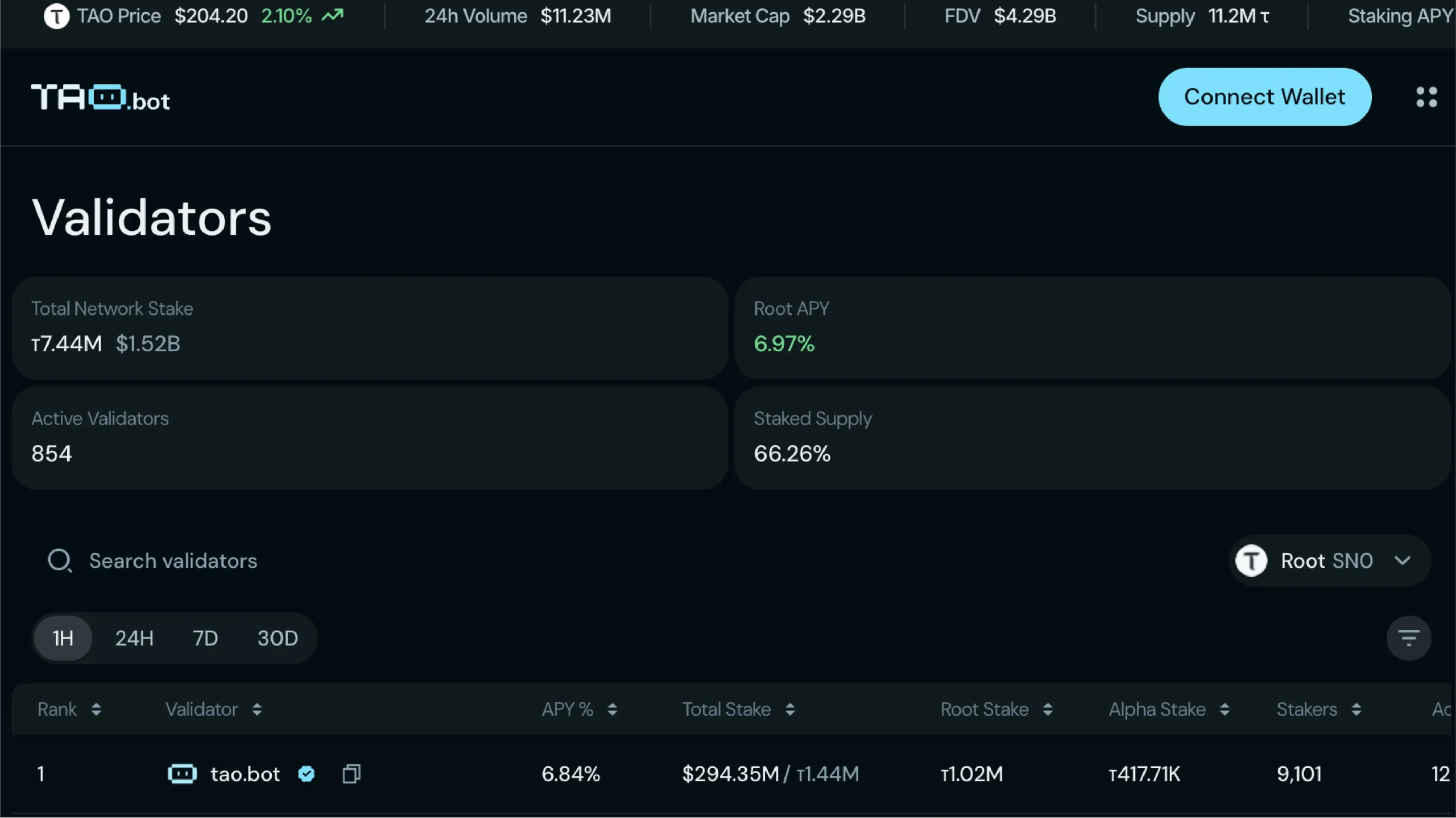1456x818 pixels.
Task: Sort table by Root Stake column
Action: tap(1048, 709)
